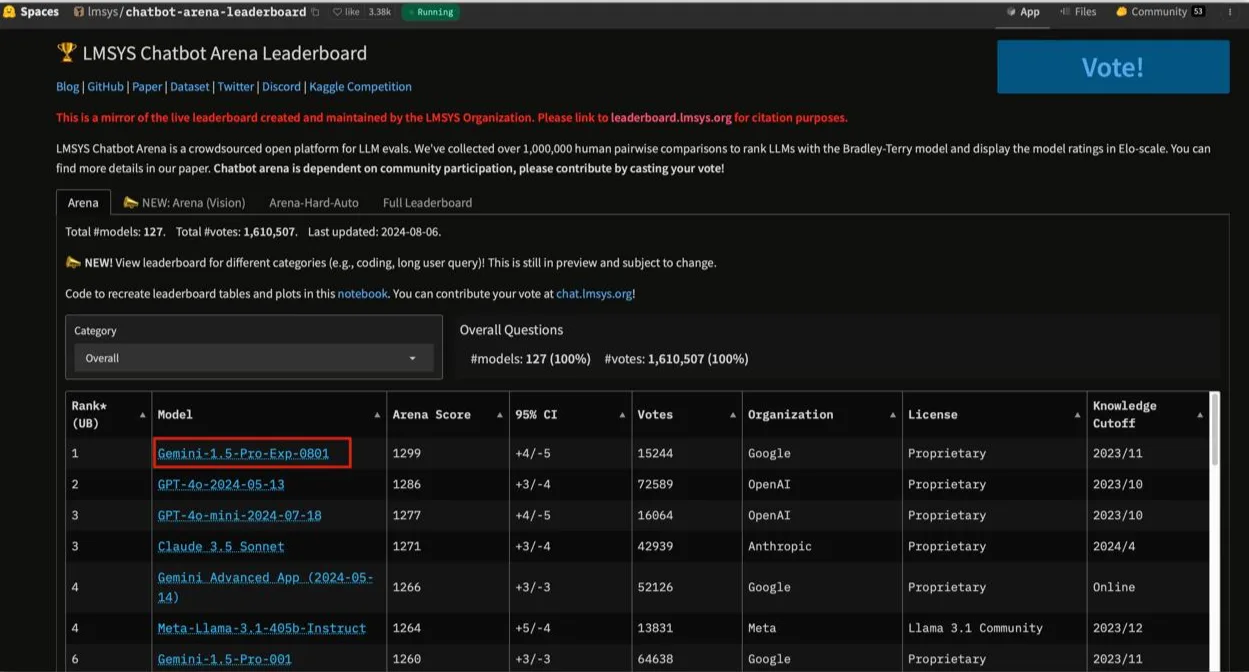Screen dimensions: 1249x672
Task: Toggle sort on the Knowledge Cutoff column
Action: (x=1200, y=415)
